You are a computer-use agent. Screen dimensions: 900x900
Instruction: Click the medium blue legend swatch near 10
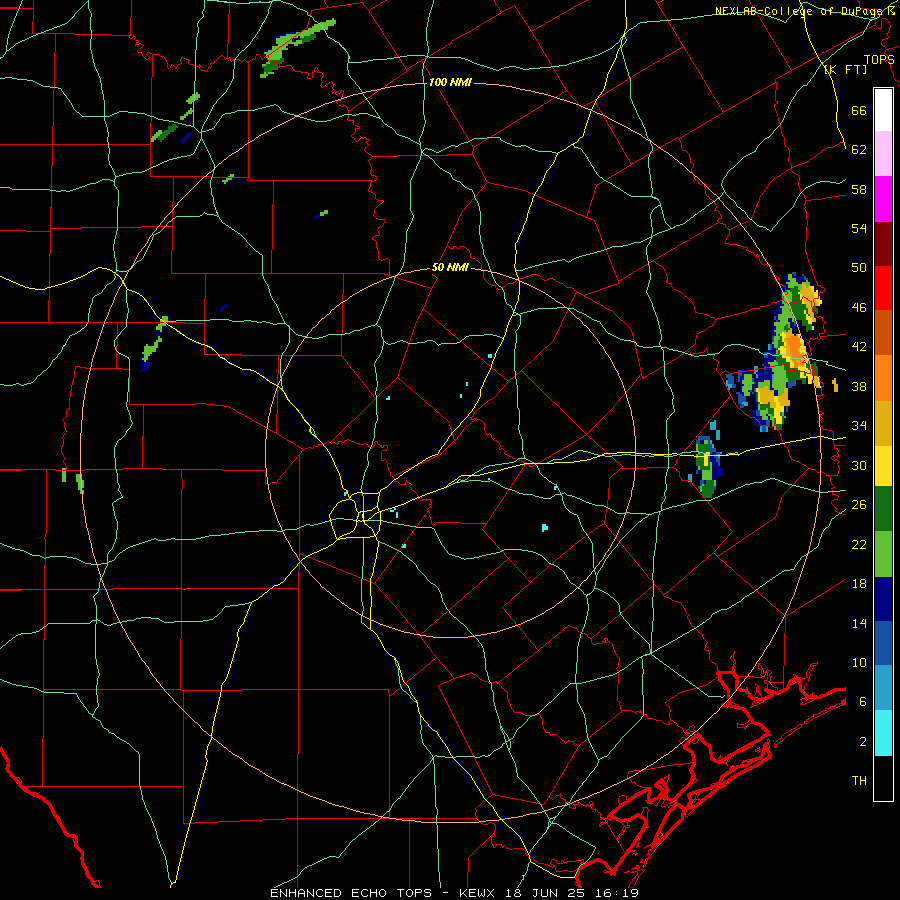coord(883,643)
